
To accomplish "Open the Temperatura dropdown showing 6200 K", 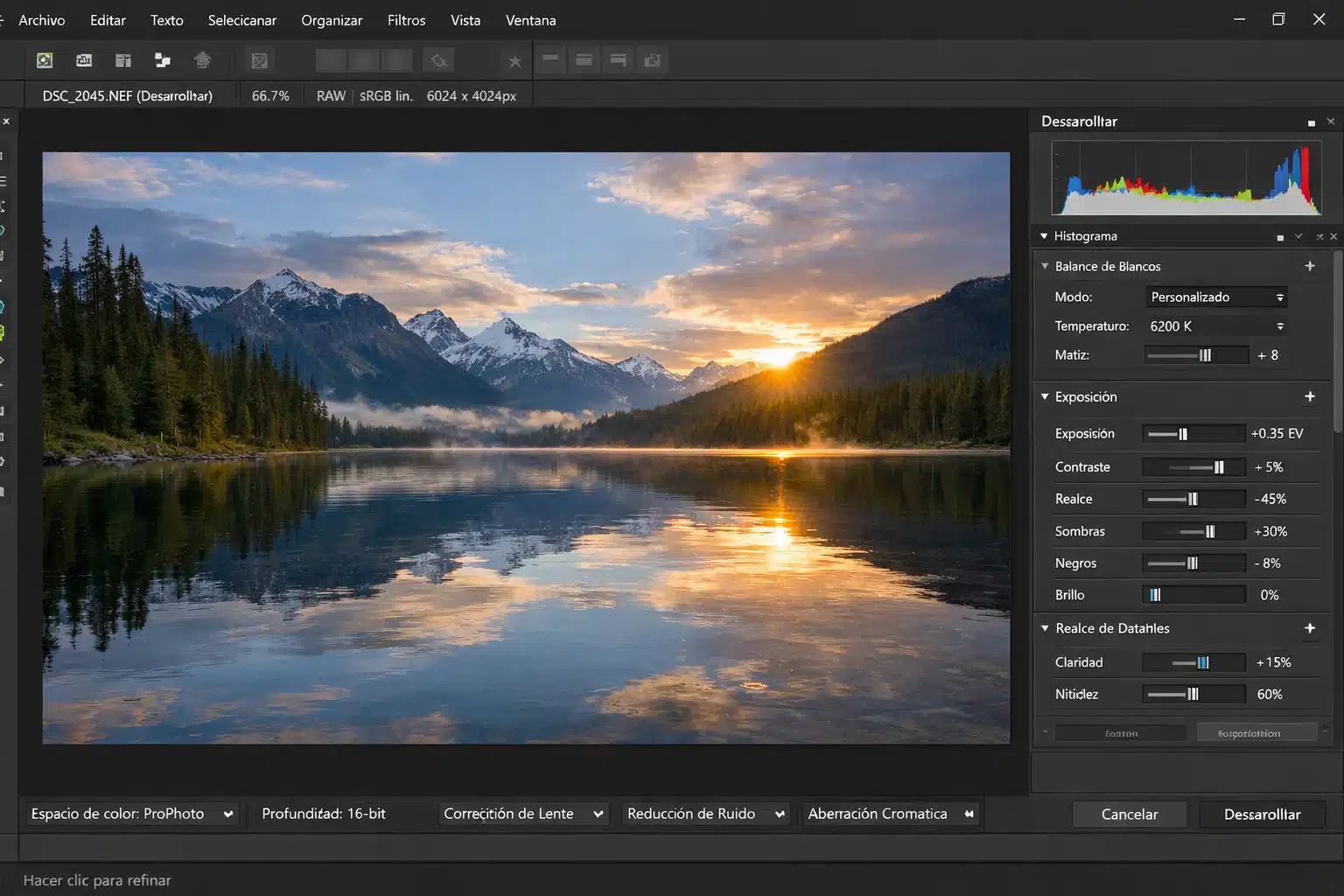I will [1216, 325].
